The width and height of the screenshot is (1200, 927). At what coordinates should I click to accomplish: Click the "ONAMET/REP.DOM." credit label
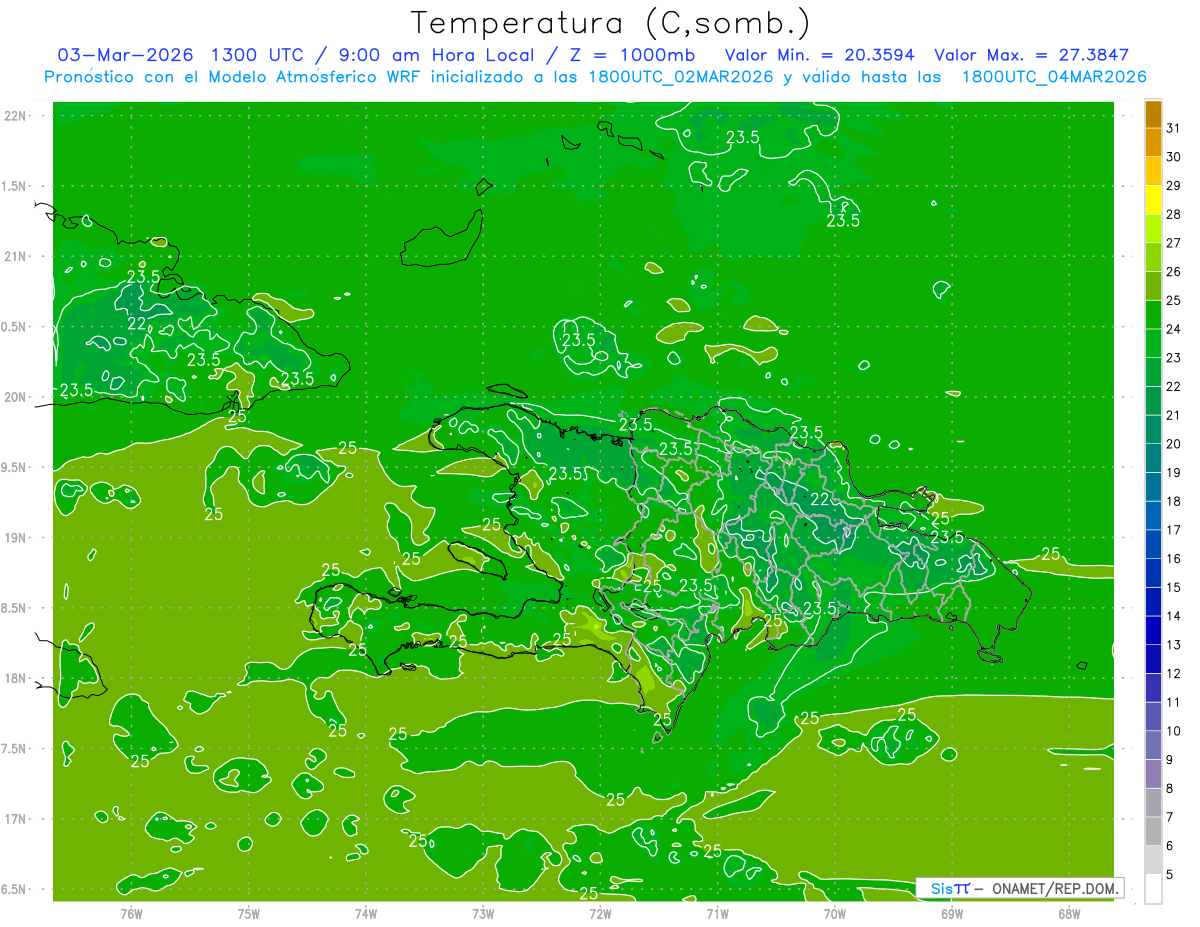pos(1055,888)
